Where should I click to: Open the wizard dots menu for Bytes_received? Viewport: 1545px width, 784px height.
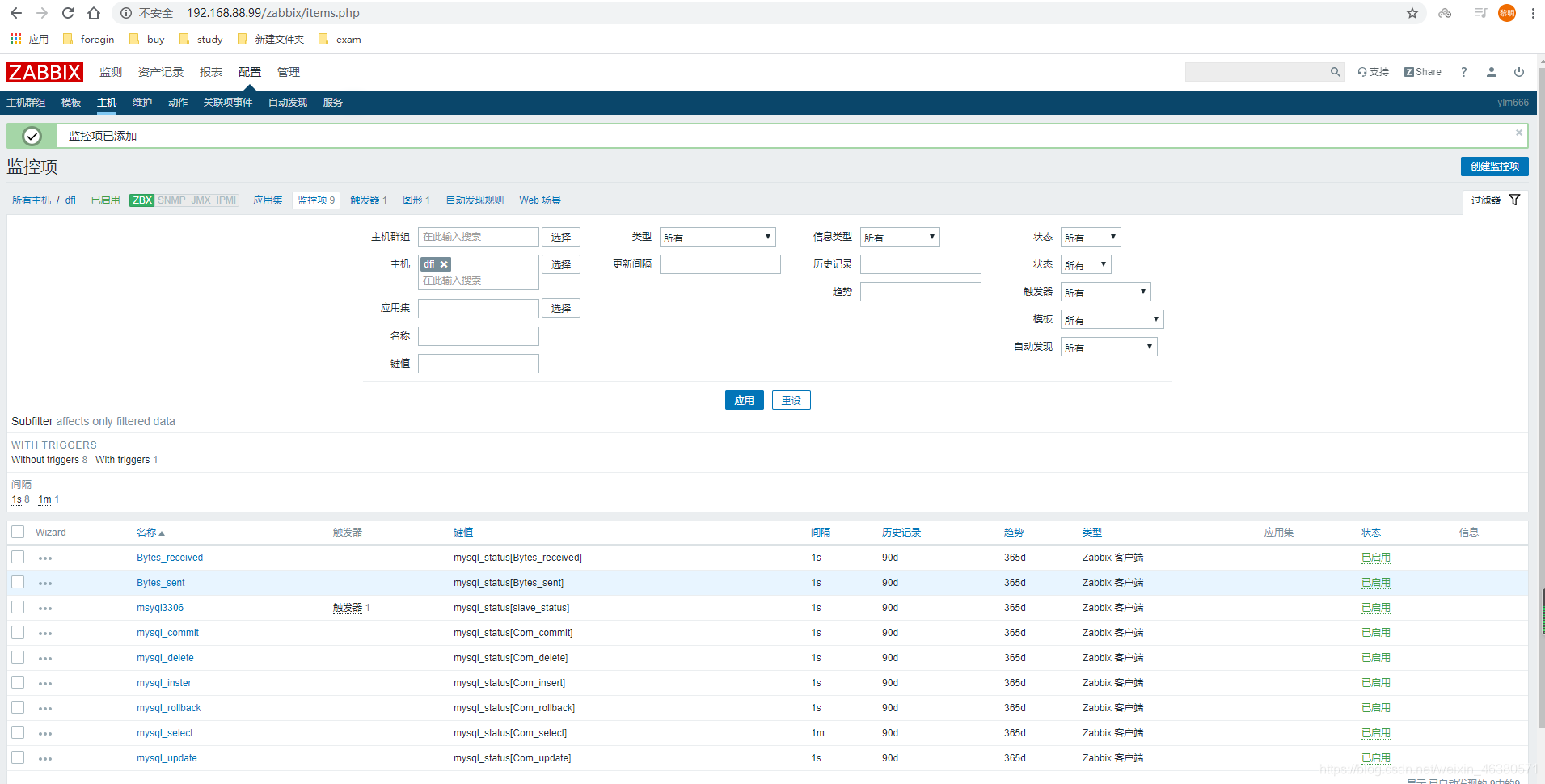45,558
